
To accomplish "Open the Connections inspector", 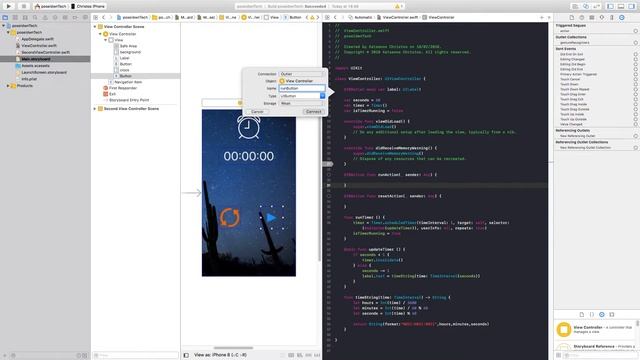I will pos(622,18).
